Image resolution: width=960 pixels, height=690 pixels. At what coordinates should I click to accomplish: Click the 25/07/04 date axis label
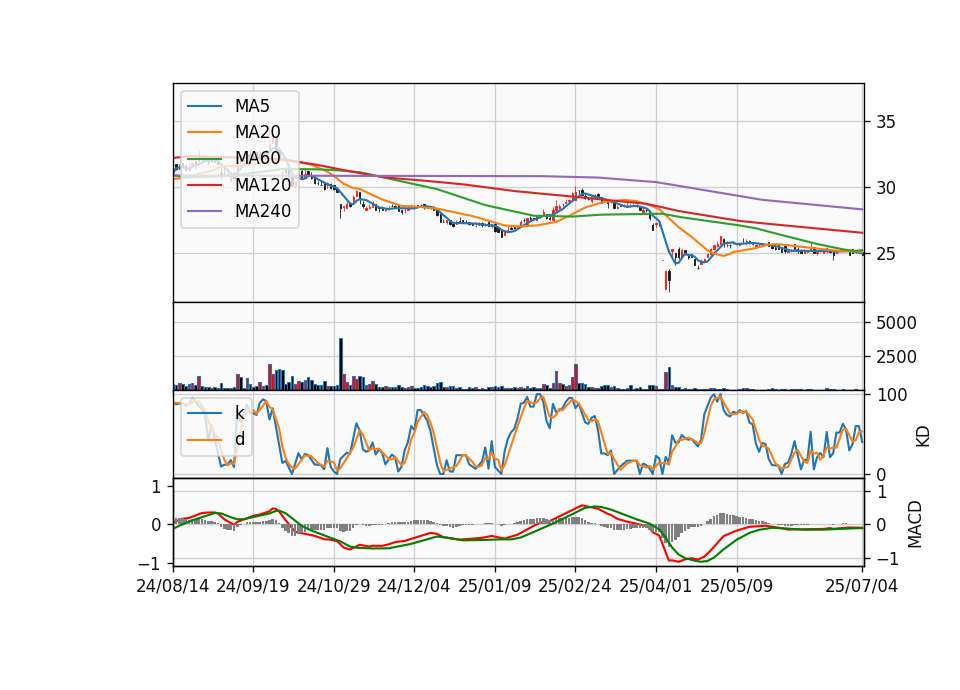click(861, 586)
